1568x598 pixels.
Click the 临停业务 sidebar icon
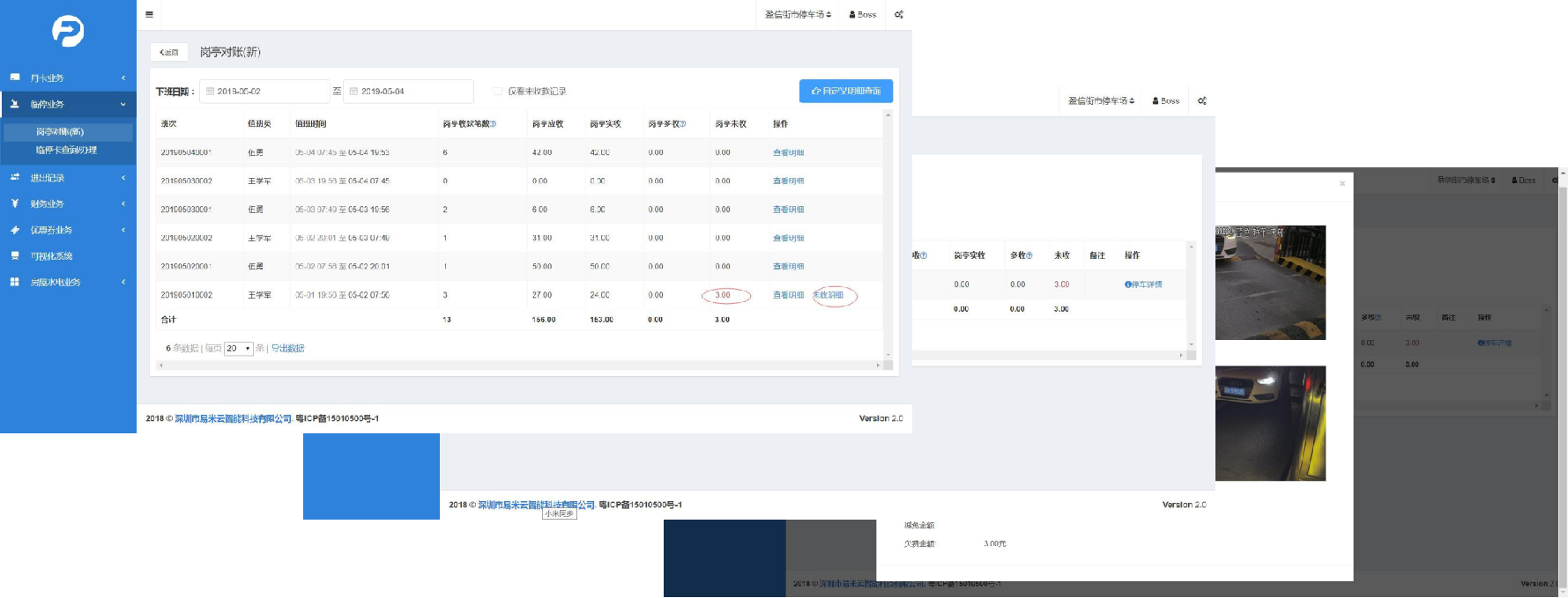[15, 104]
